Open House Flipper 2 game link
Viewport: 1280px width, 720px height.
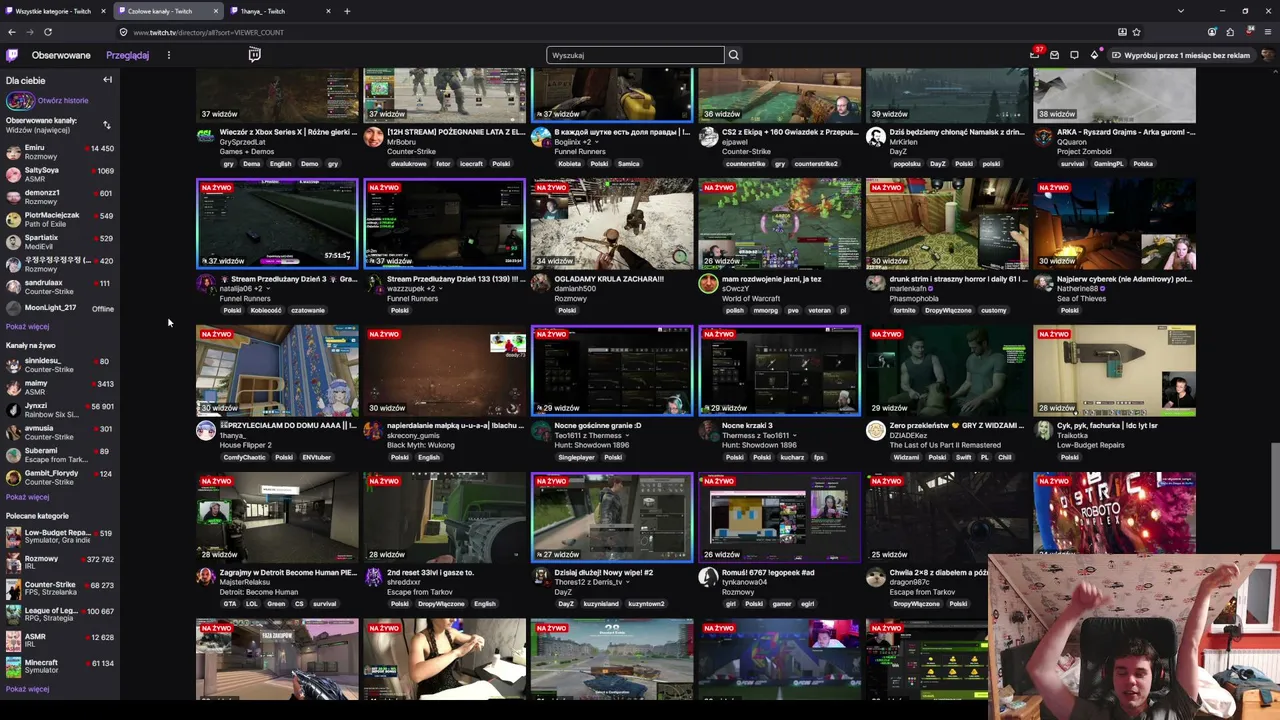pyautogui.click(x=246, y=445)
